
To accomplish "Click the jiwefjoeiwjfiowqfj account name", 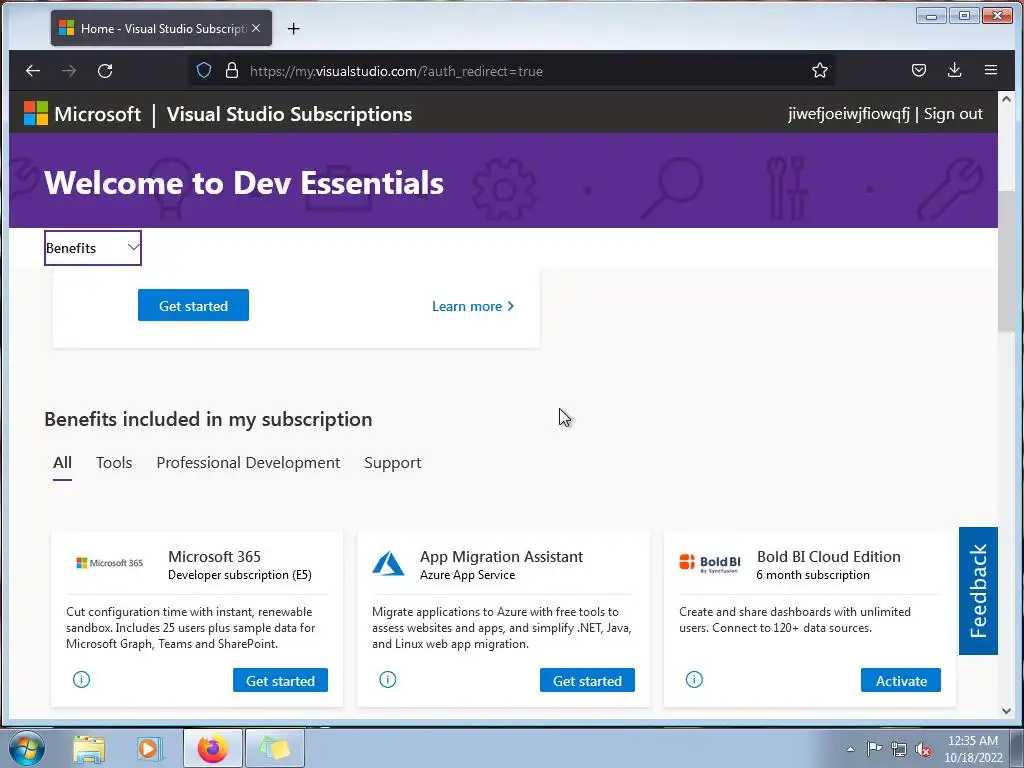I will coord(848,114).
